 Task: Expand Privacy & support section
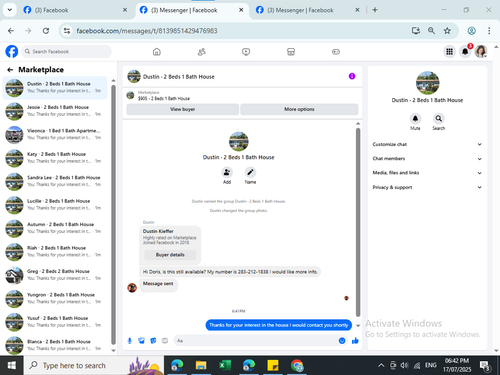427,187
